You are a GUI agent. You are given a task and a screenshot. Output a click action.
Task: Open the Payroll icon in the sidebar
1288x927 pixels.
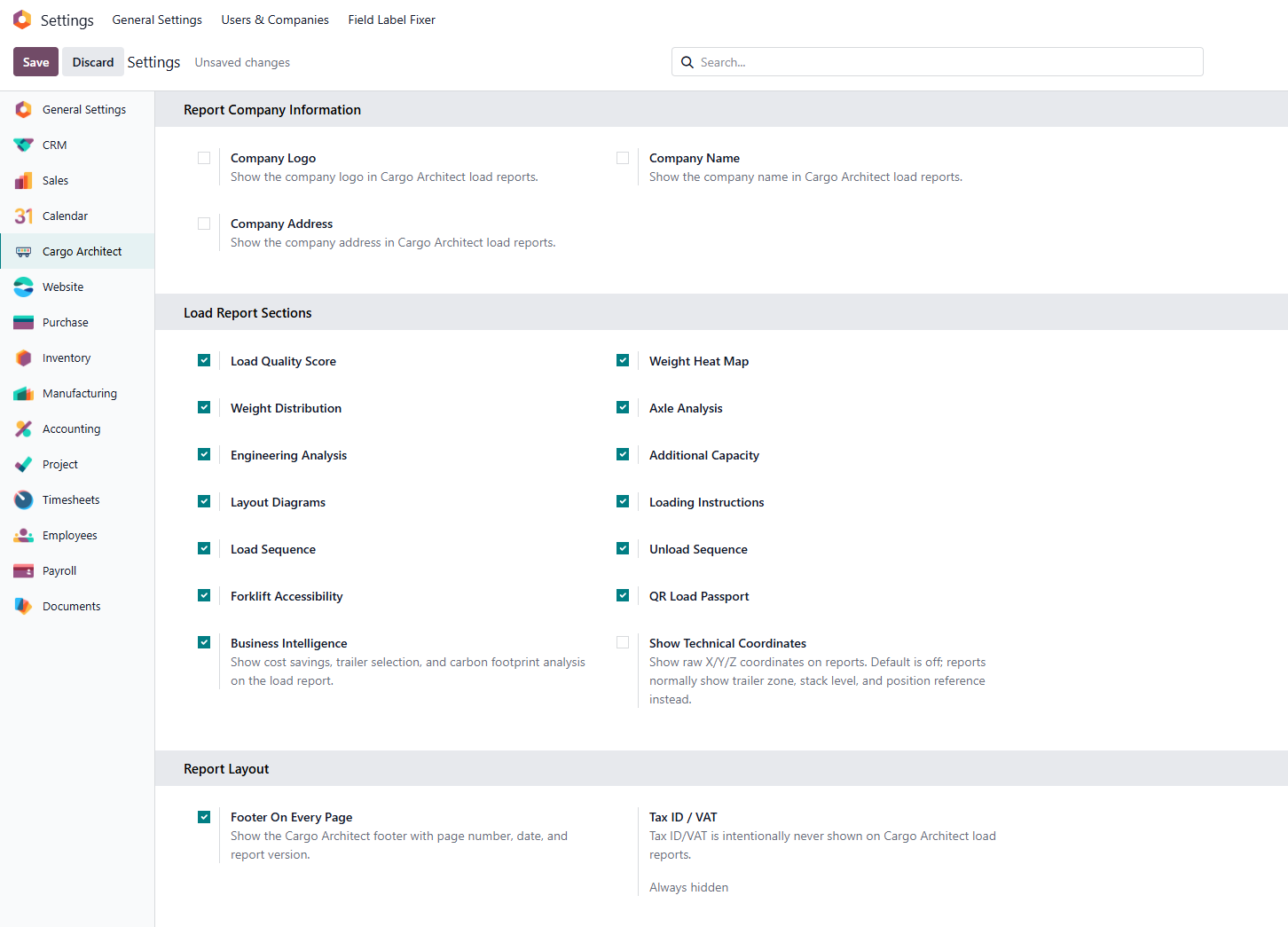tap(24, 570)
